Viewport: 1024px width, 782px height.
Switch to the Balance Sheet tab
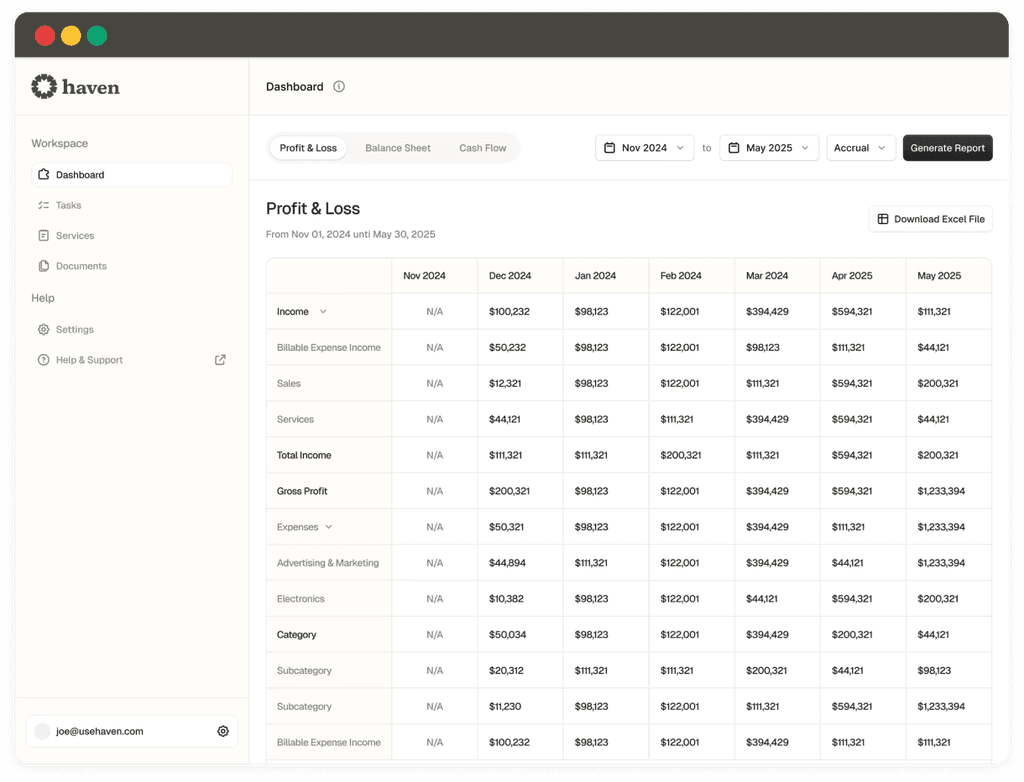click(x=397, y=148)
